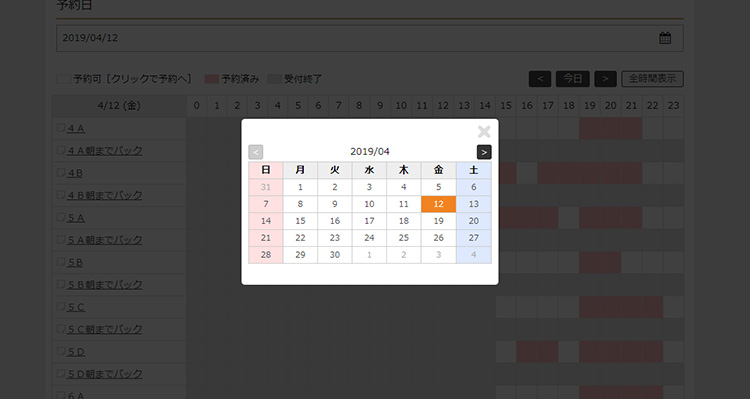
Task: Click 全時間表示 button
Action: coord(652,79)
